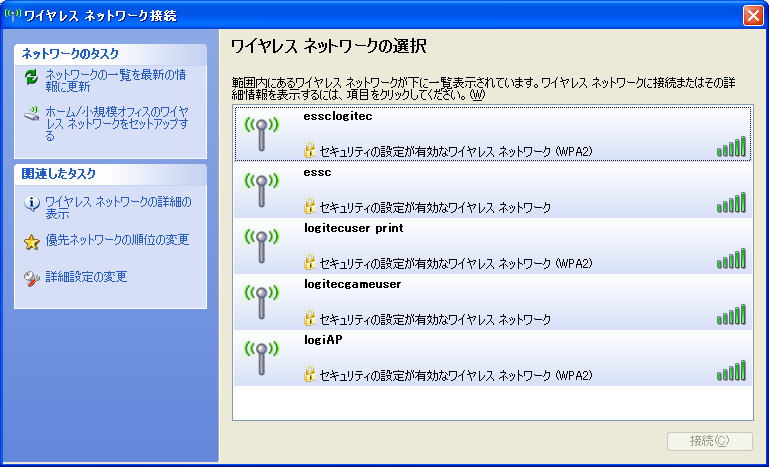The width and height of the screenshot is (769, 467).
Task: Click signal strength bars for essclogitec
Action: tap(731, 146)
